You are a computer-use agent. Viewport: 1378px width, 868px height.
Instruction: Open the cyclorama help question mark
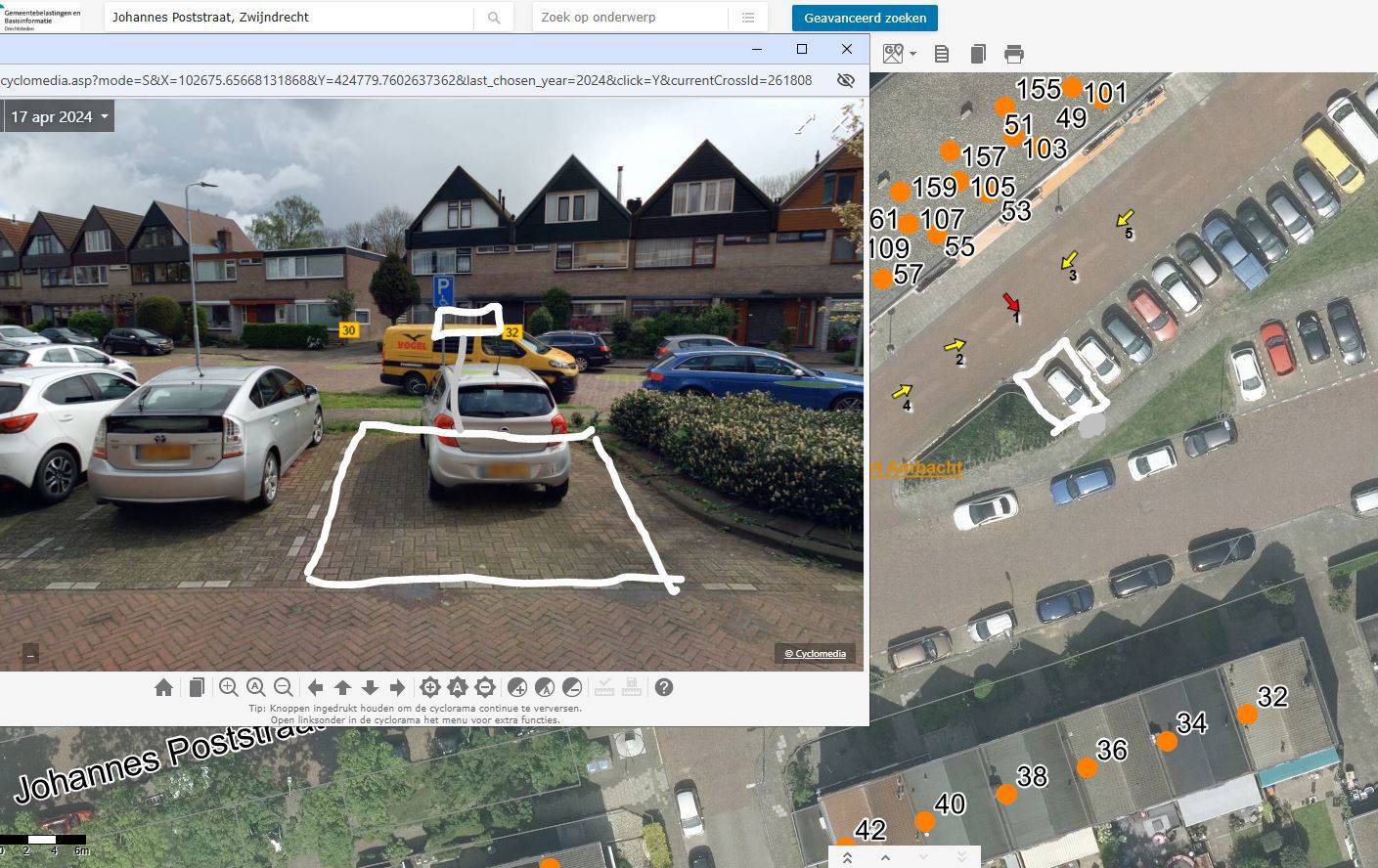(664, 687)
